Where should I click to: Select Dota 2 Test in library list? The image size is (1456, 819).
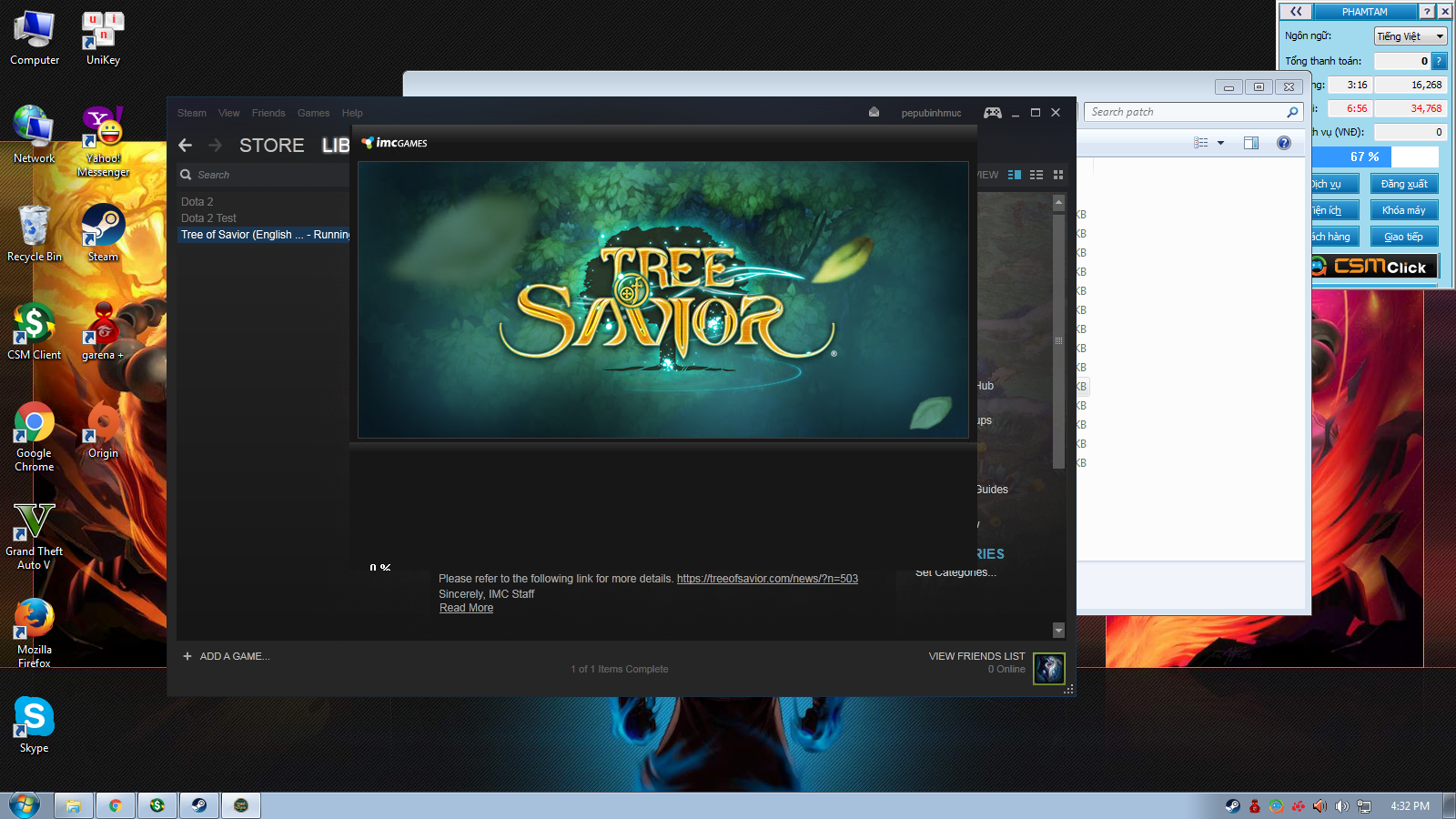point(208,218)
